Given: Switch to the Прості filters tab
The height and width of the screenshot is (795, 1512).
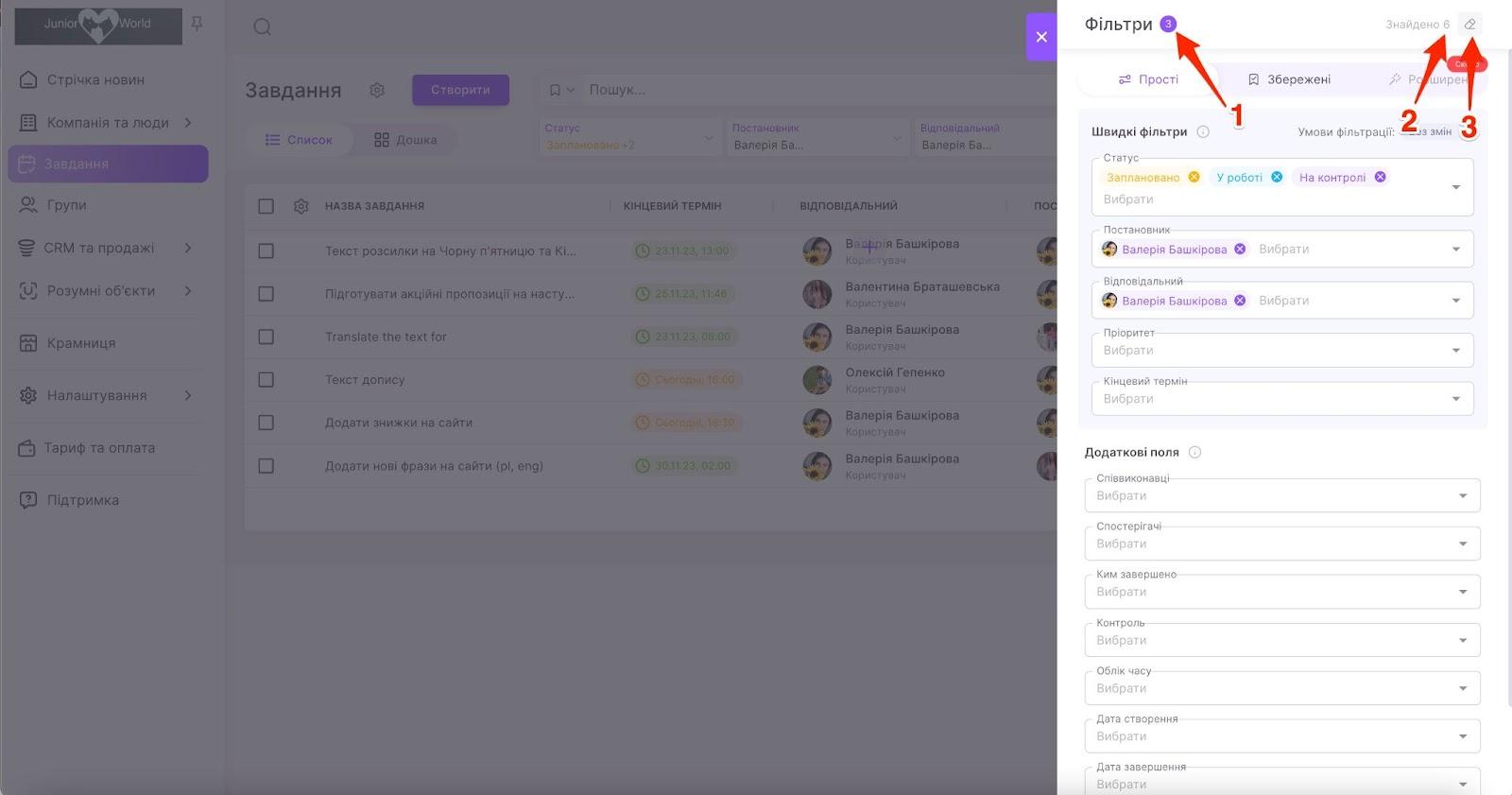Looking at the screenshot, I should pos(1148,79).
